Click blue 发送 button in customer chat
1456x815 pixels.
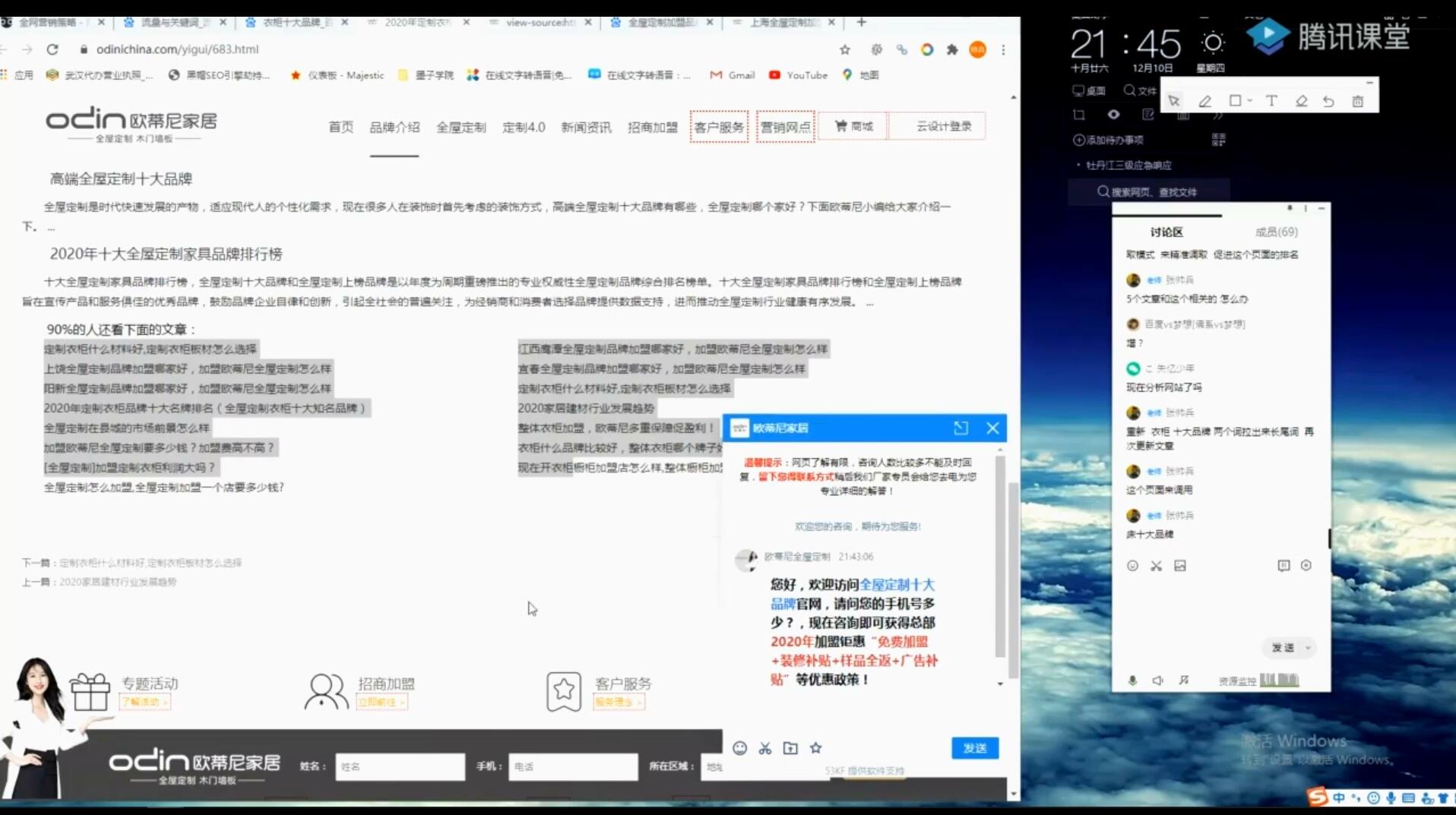[x=975, y=748]
